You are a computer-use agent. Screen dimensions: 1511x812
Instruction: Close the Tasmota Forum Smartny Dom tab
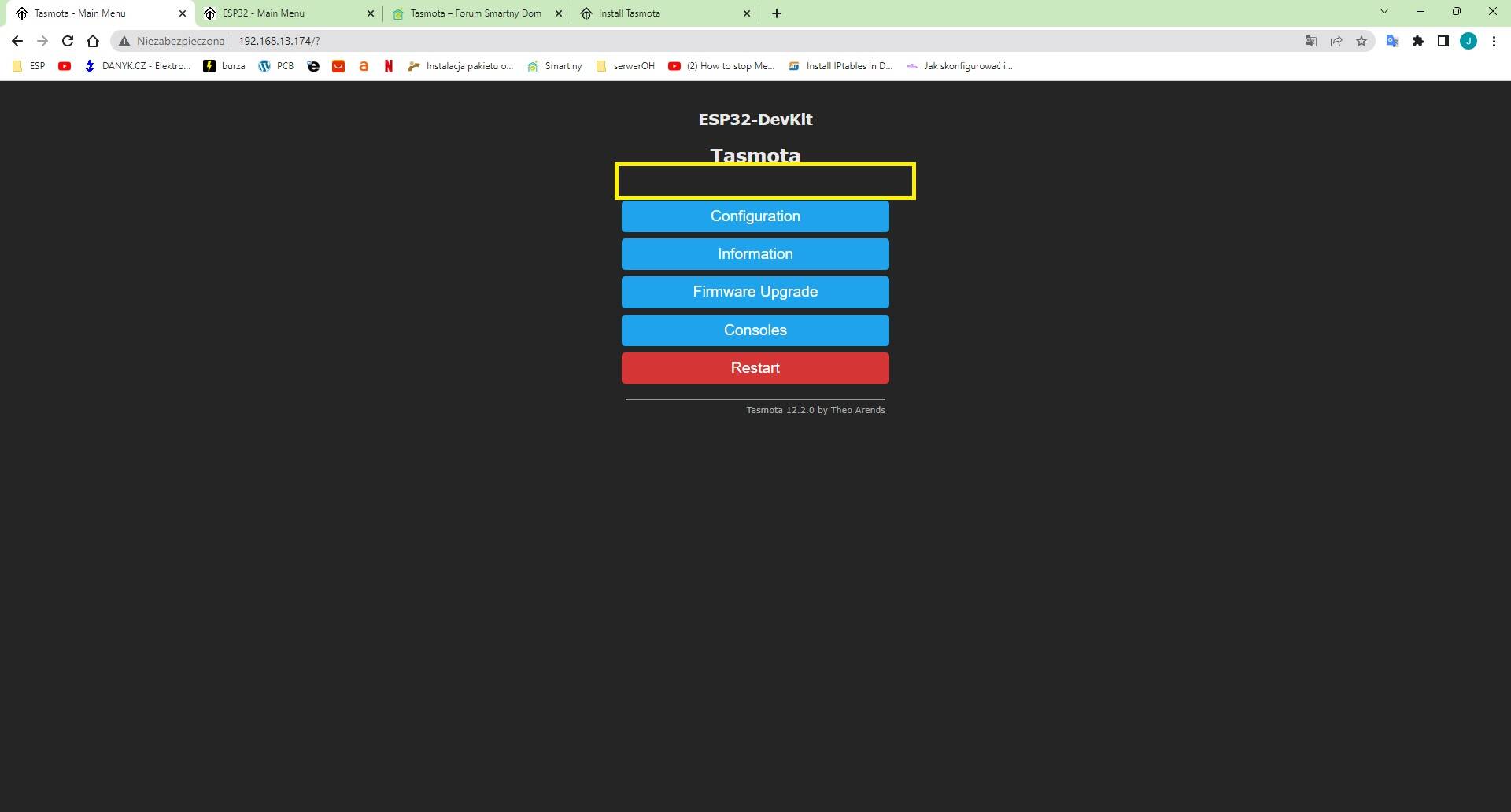click(x=559, y=13)
